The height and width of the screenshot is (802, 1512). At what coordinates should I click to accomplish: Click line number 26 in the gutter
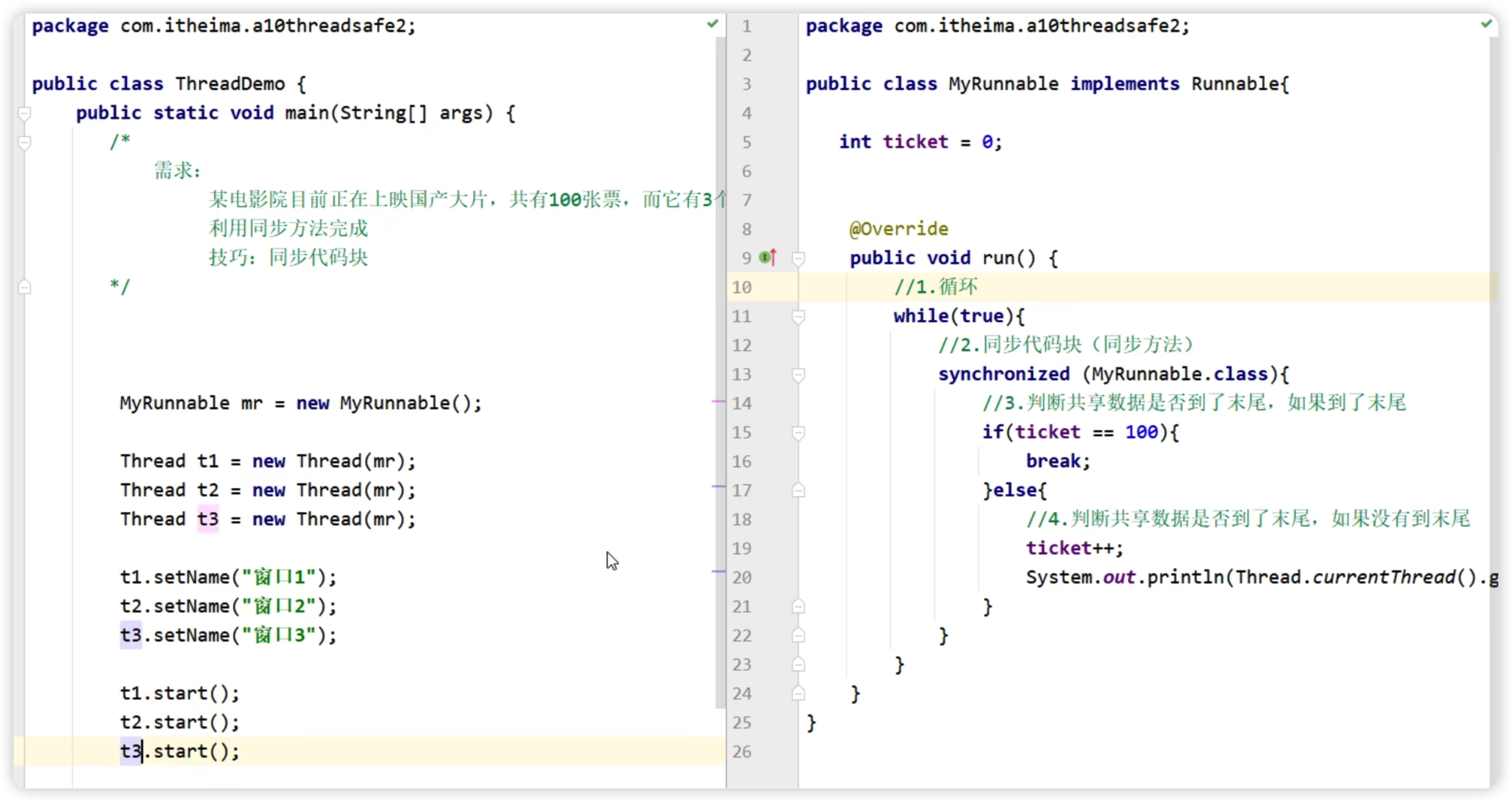(742, 752)
